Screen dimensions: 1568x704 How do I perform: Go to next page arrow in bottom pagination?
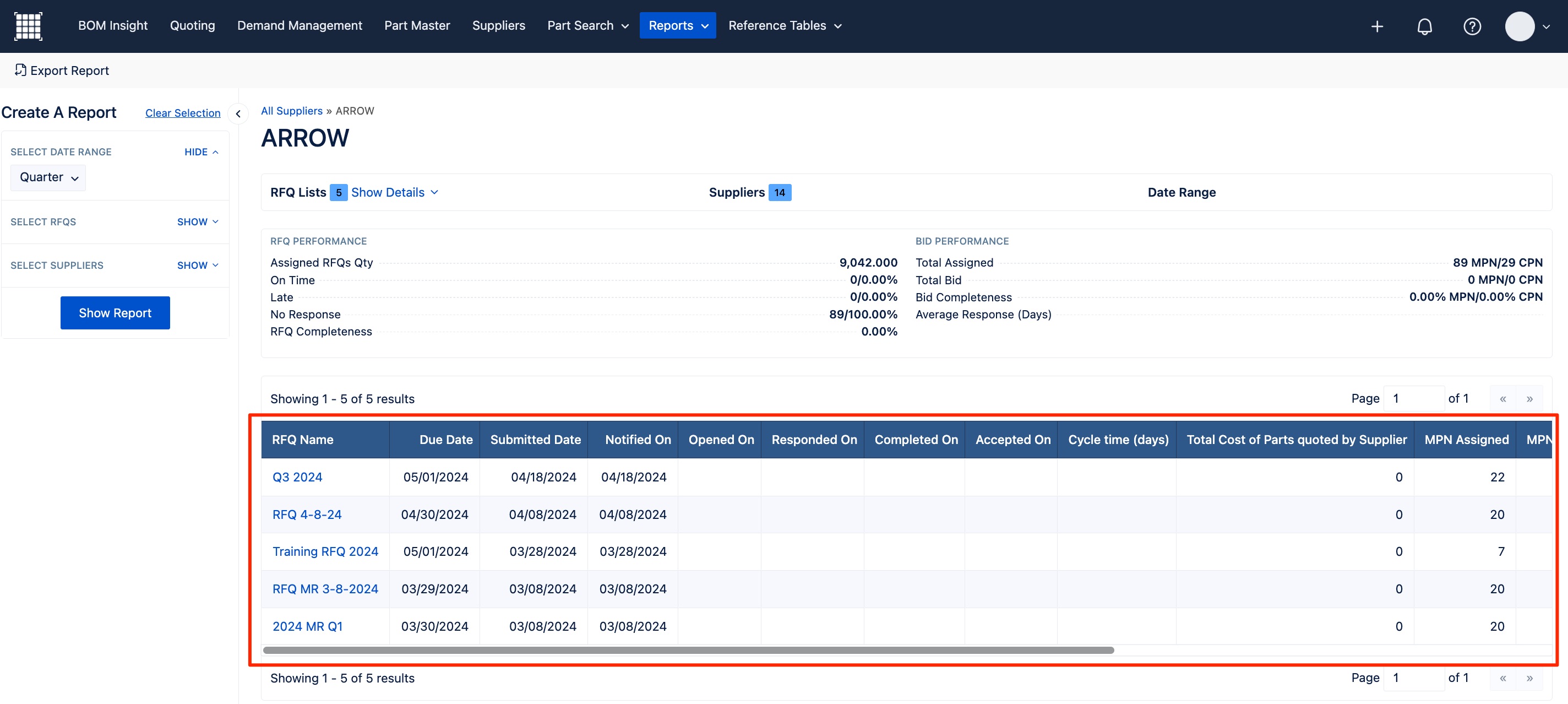[1529, 678]
